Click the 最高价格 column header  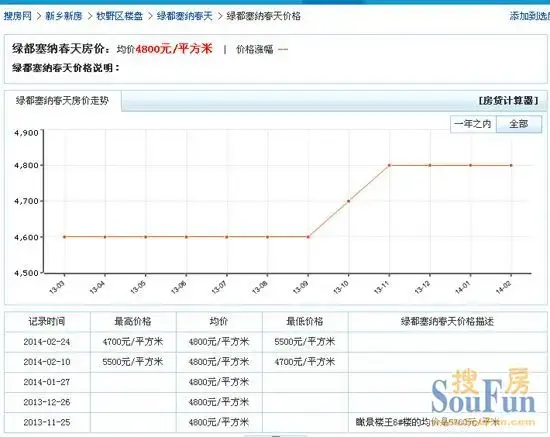click(133, 321)
